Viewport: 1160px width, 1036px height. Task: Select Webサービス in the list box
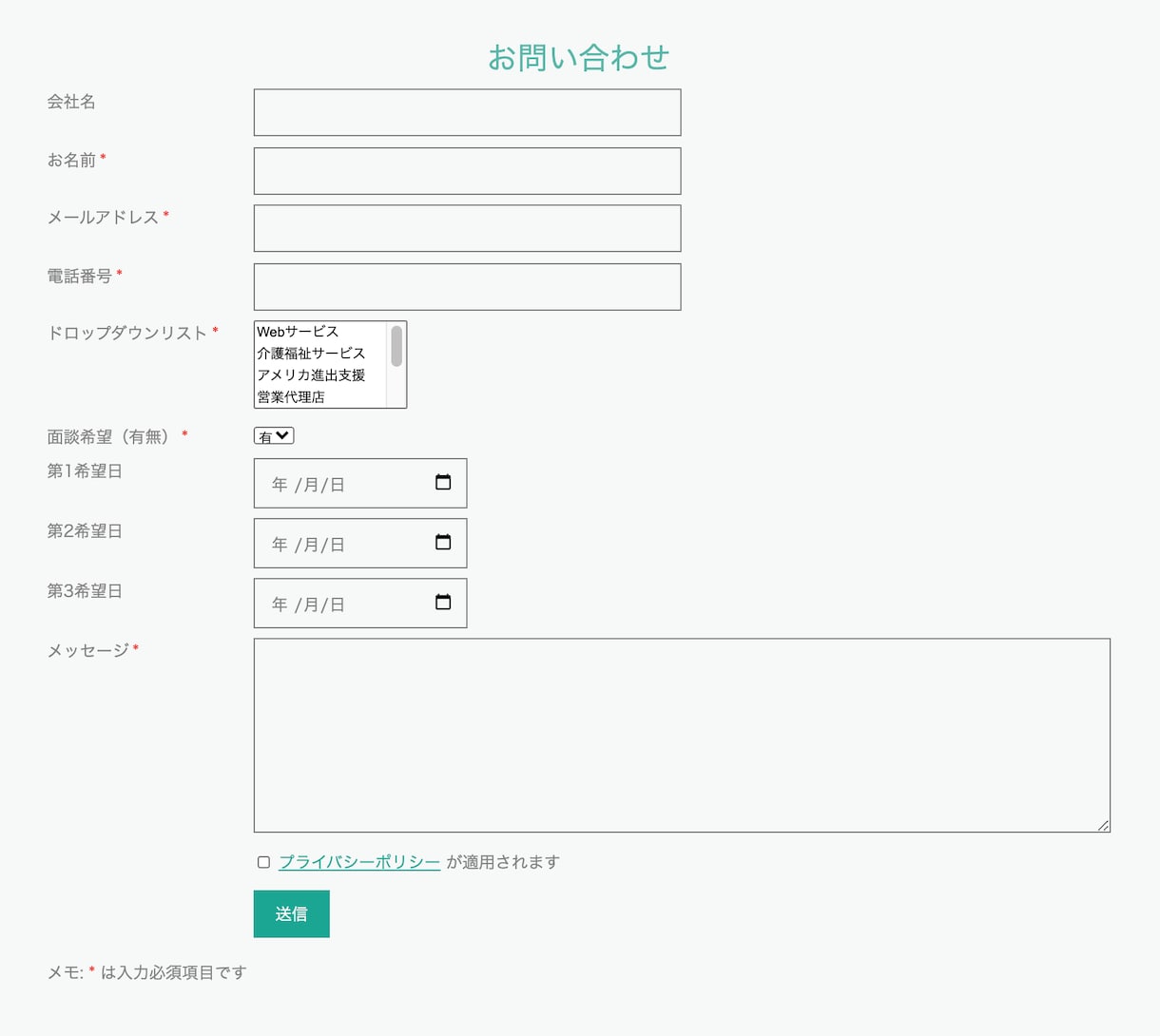320,332
